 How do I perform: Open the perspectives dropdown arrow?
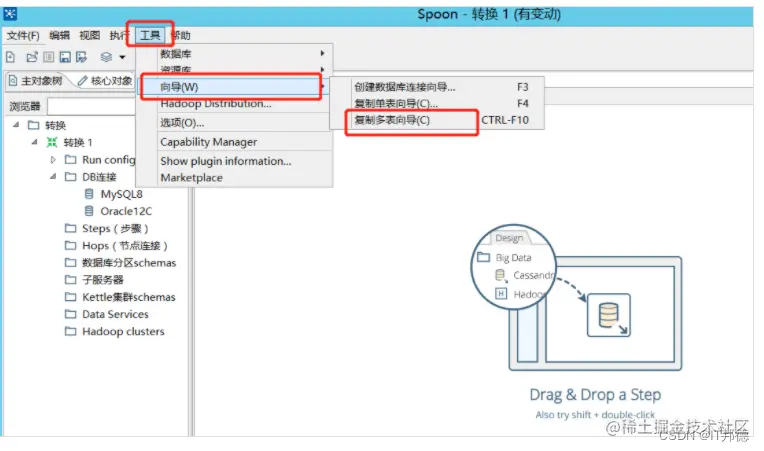click(122, 57)
